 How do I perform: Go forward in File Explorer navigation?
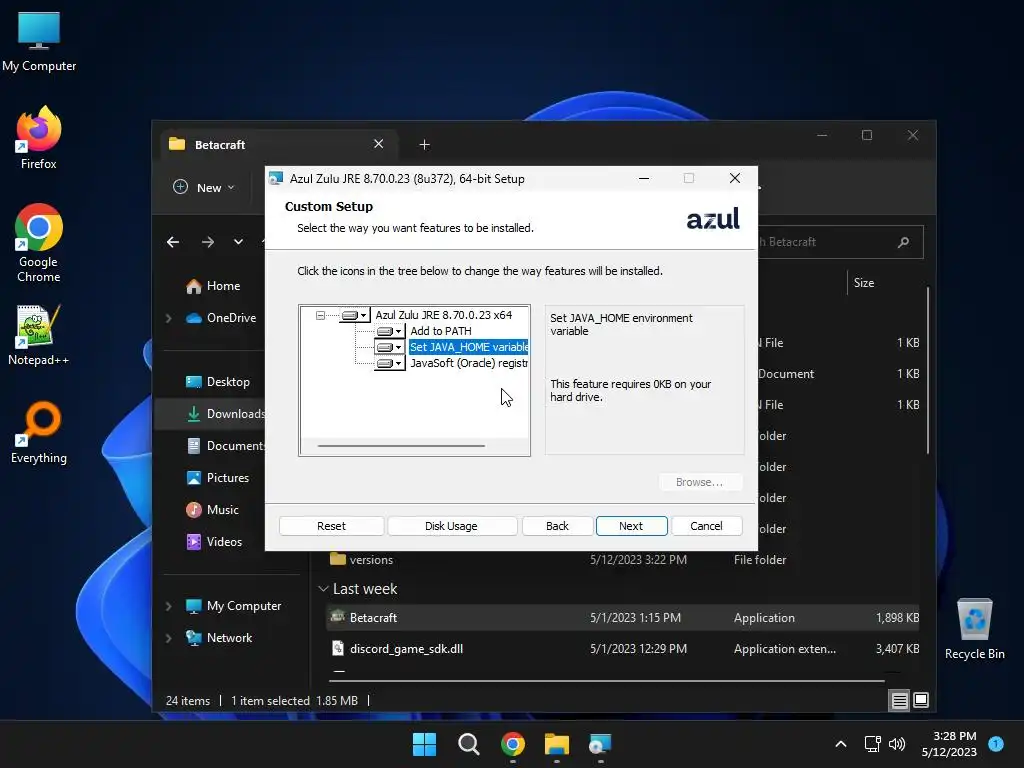pos(208,242)
